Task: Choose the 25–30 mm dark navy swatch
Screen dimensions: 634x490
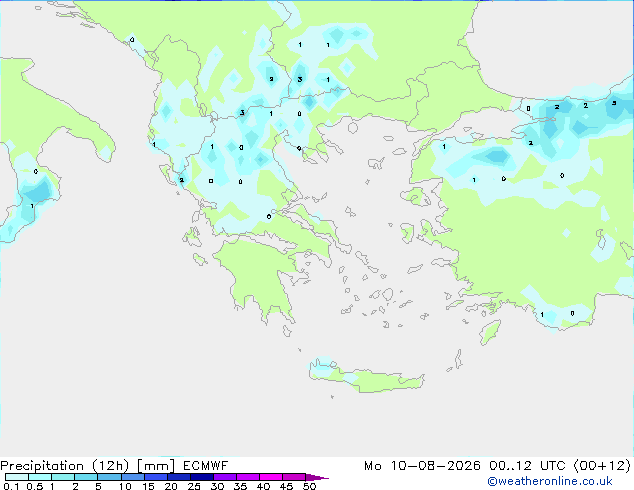Action: 202,477
